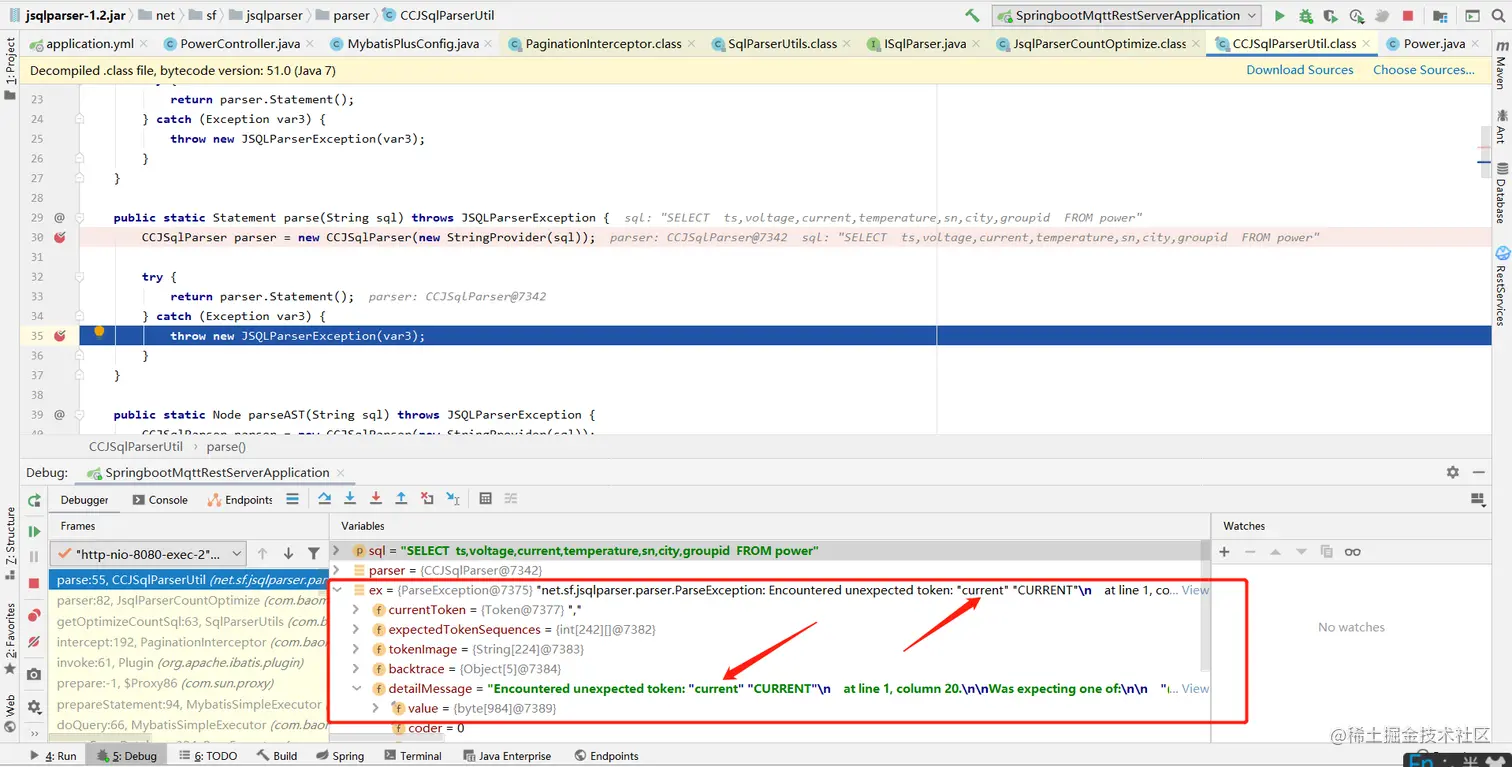Open the Project Structure icon
Screen dimensions: 1512x767
click(x=1440, y=15)
